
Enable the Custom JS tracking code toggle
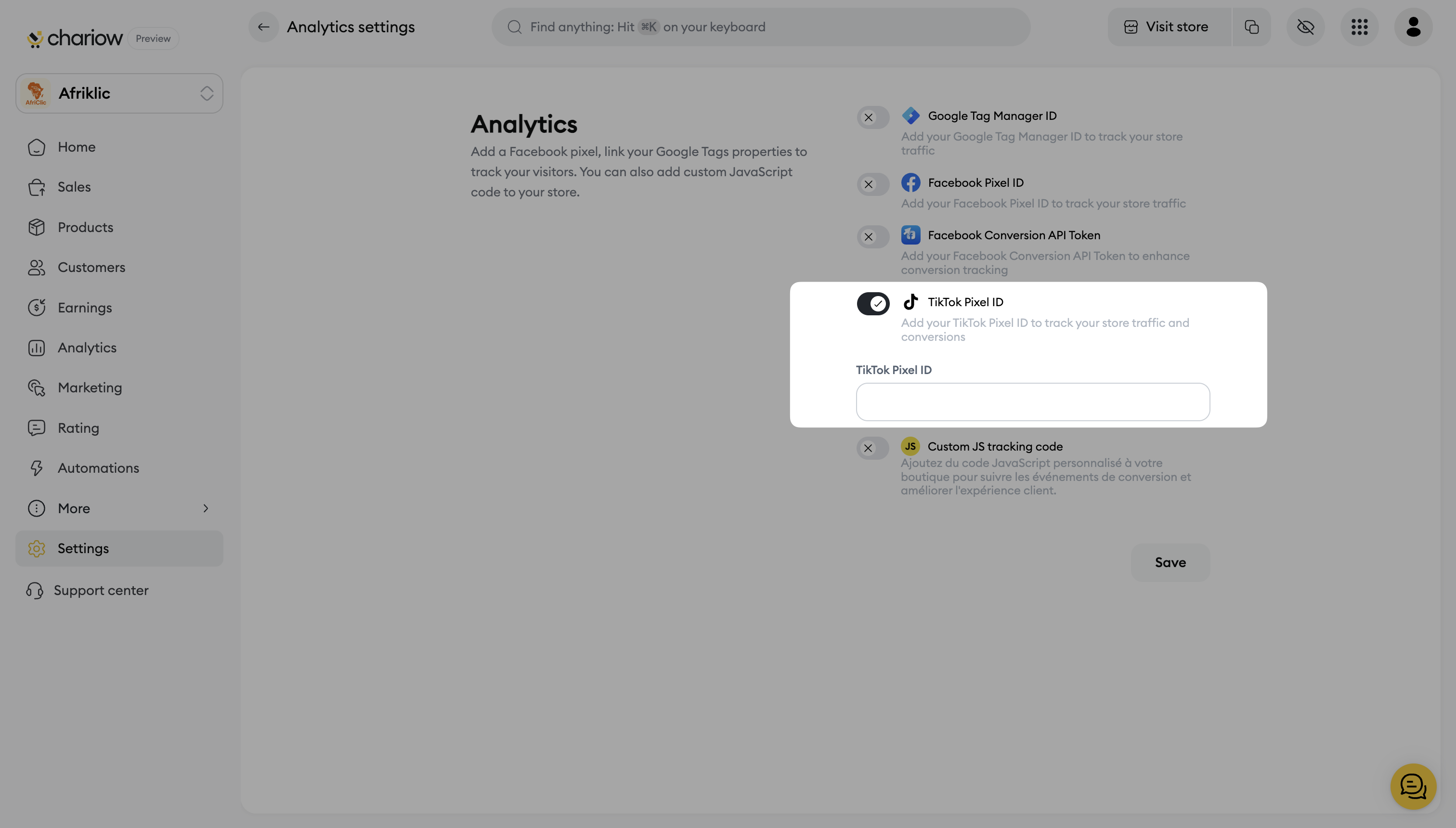(x=872, y=448)
